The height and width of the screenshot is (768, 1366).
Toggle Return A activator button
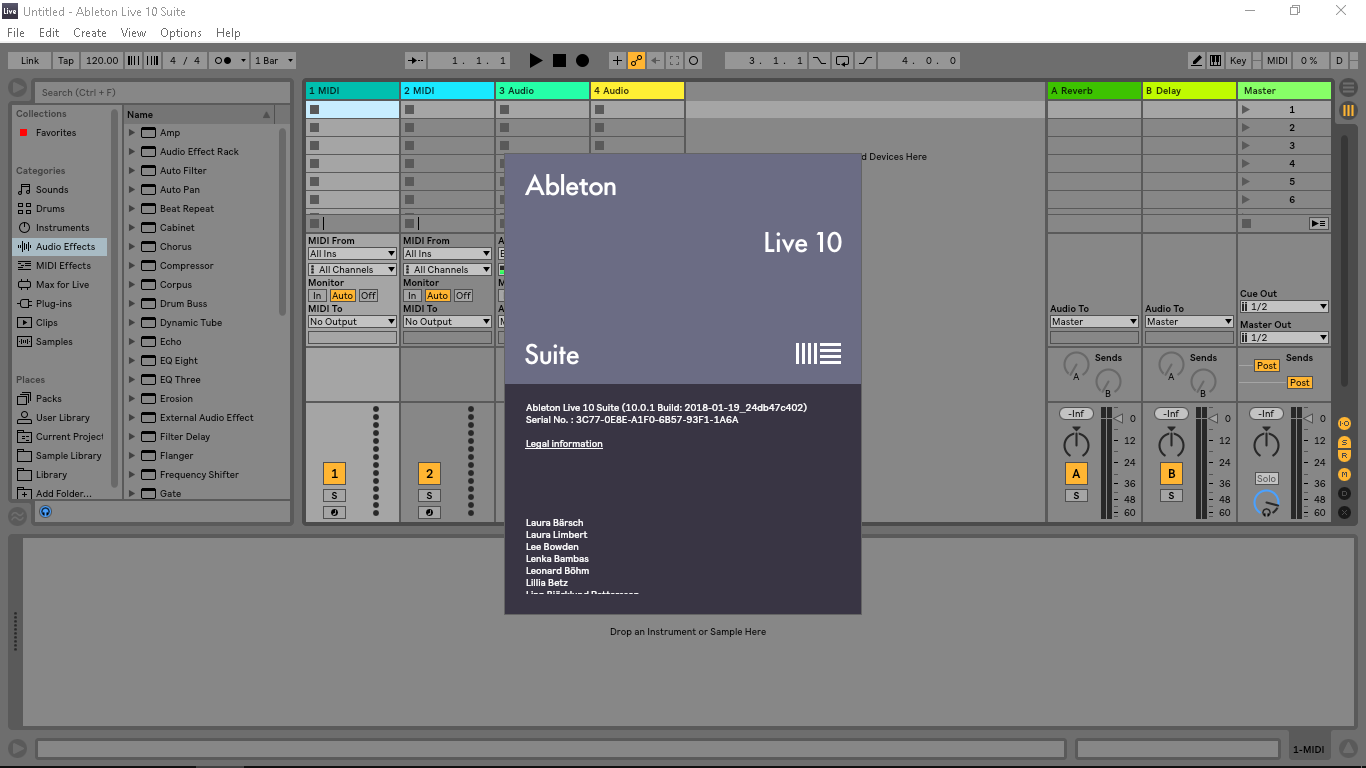(1076, 474)
